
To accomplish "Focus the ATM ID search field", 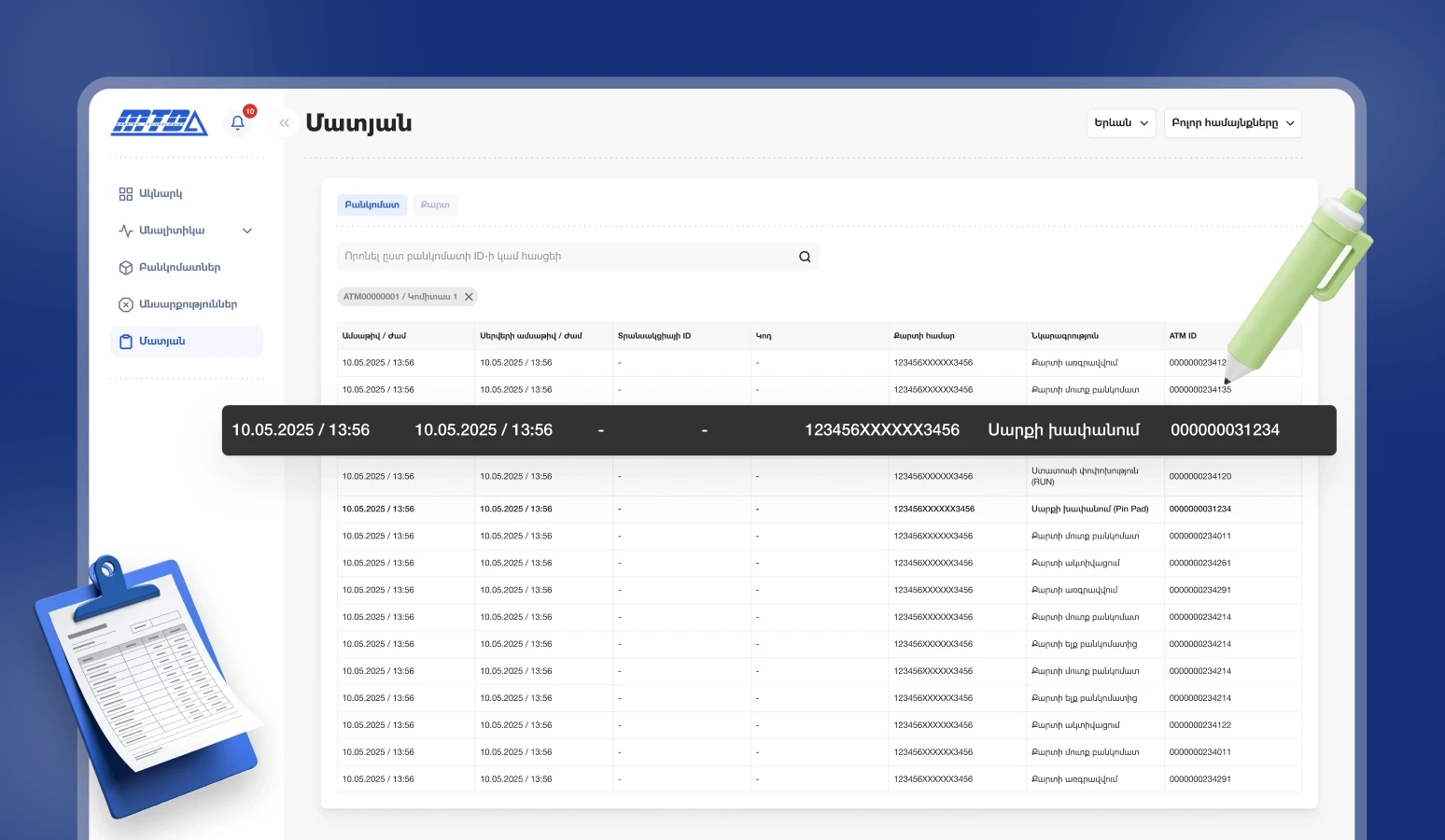I will pos(578,257).
